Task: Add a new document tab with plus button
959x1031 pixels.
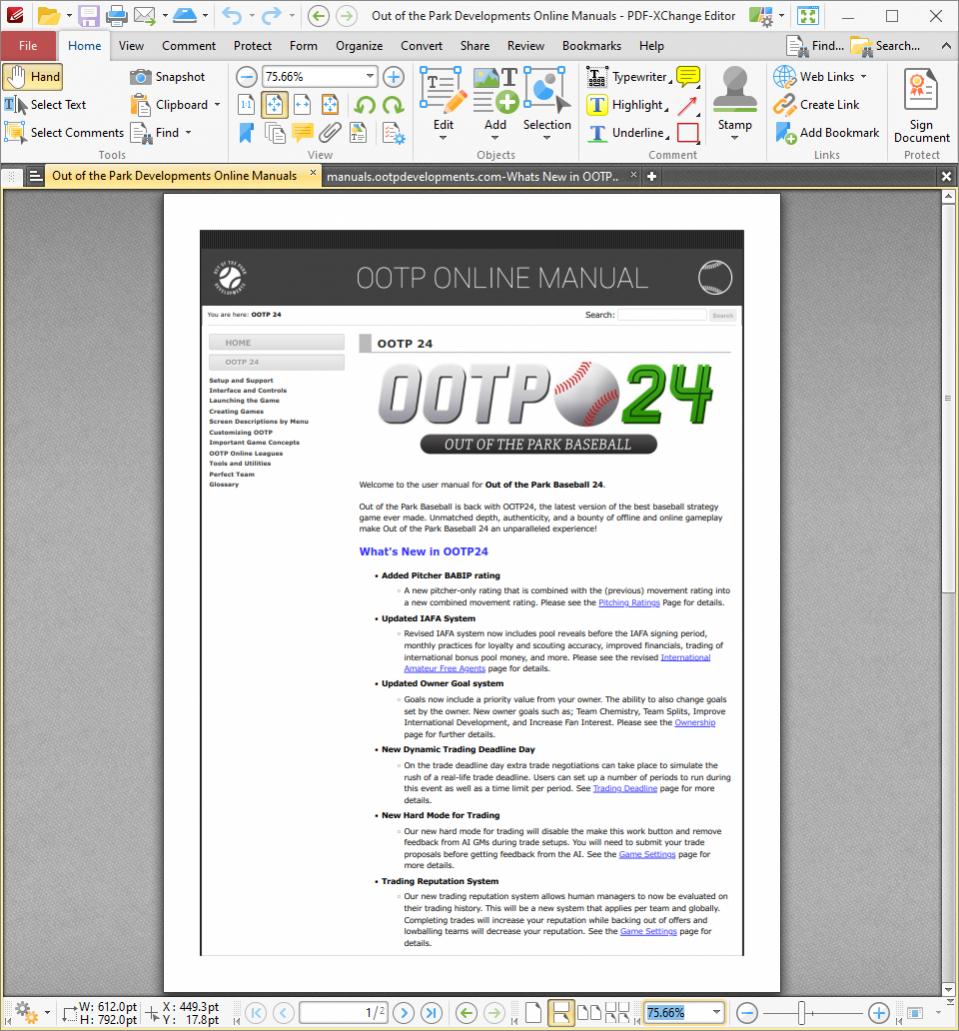Action: click(651, 176)
